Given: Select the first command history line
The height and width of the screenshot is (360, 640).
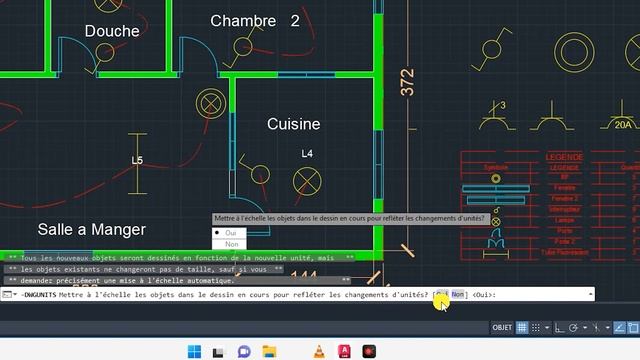Looking at the screenshot, I should pyautogui.click(x=181, y=258).
